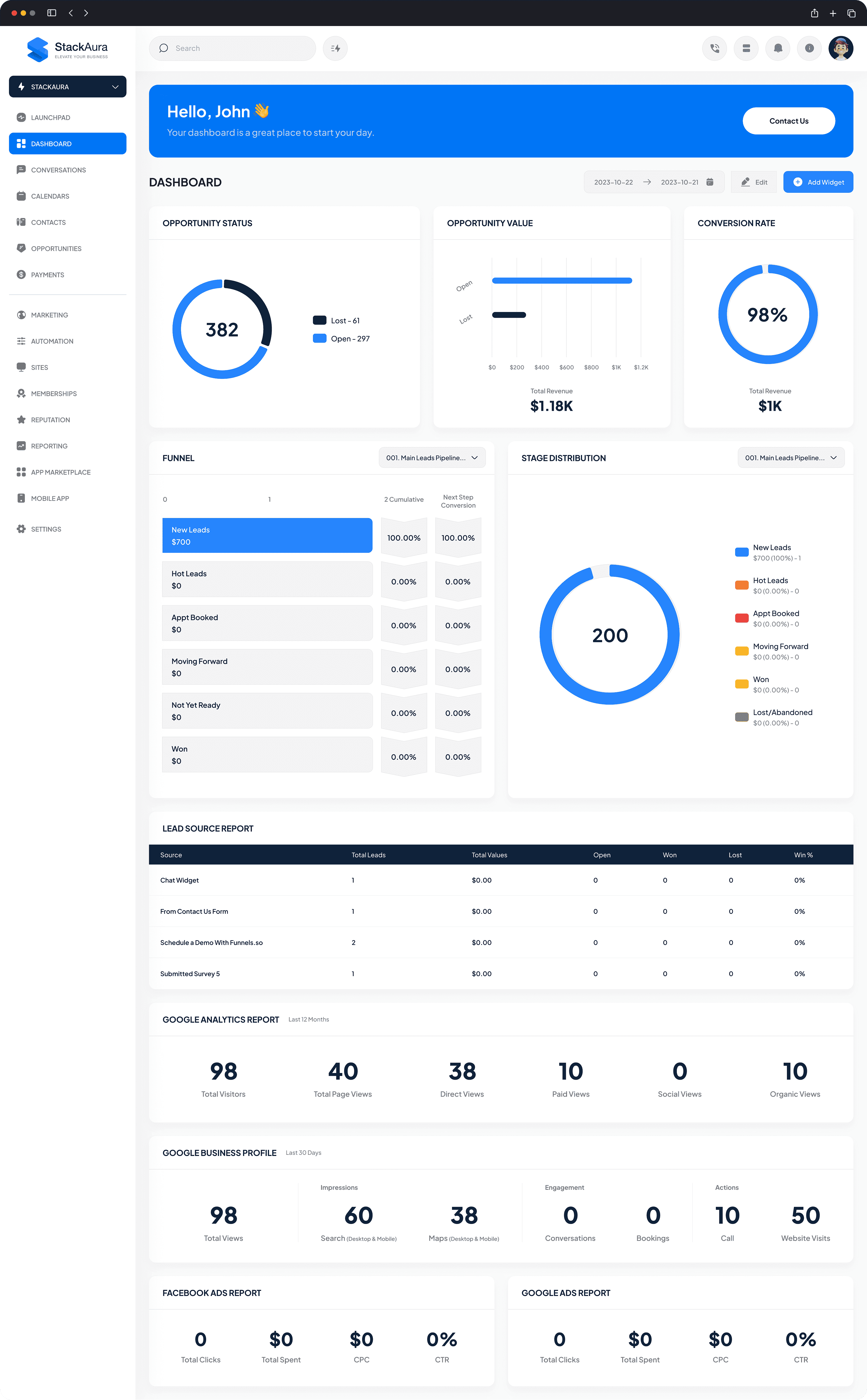Click the Add Widget button
This screenshot has width=867, height=1400.
[x=818, y=182]
